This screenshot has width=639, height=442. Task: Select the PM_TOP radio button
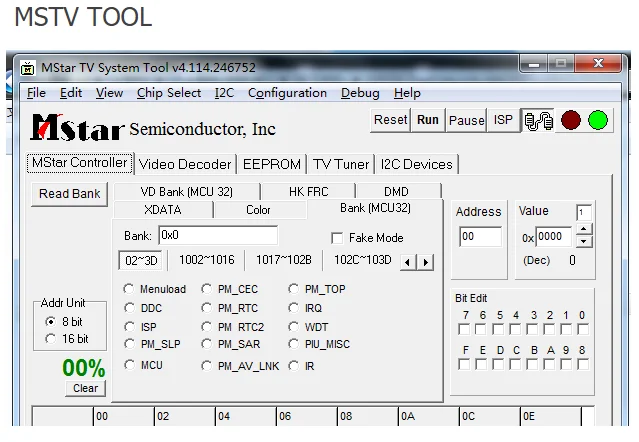click(x=293, y=289)
